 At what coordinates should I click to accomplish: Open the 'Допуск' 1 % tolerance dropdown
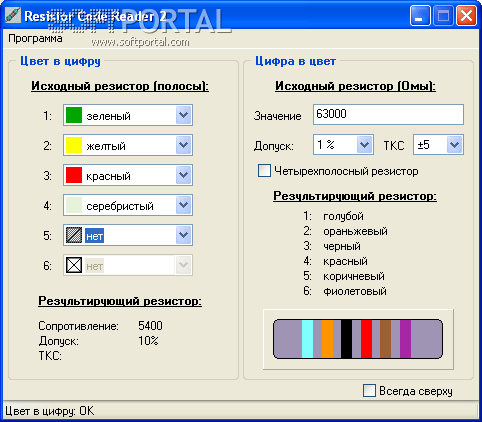(x=364, y=145)
